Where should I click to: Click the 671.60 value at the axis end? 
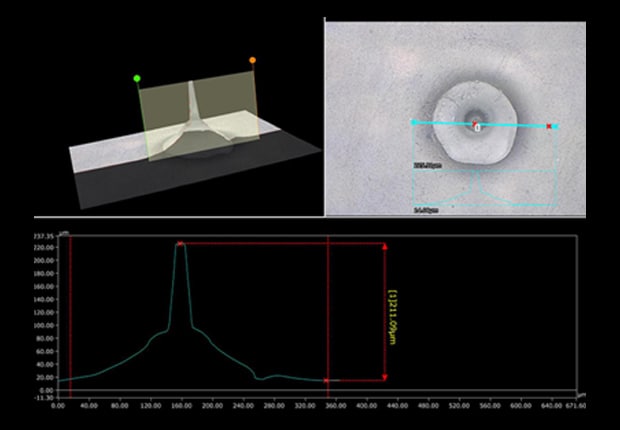pos(575,406)
